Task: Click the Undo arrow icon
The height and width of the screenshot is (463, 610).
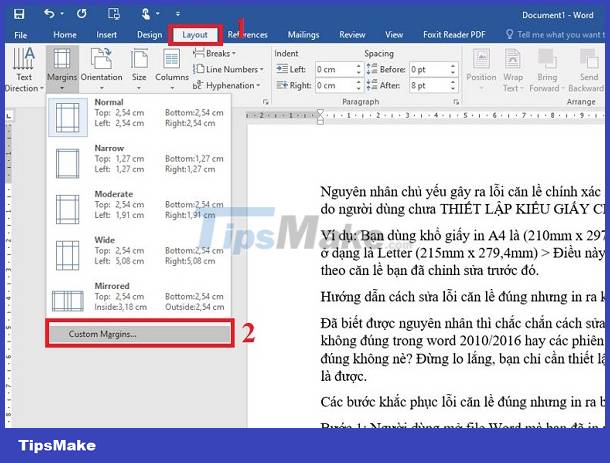Action: coord(49,14)
